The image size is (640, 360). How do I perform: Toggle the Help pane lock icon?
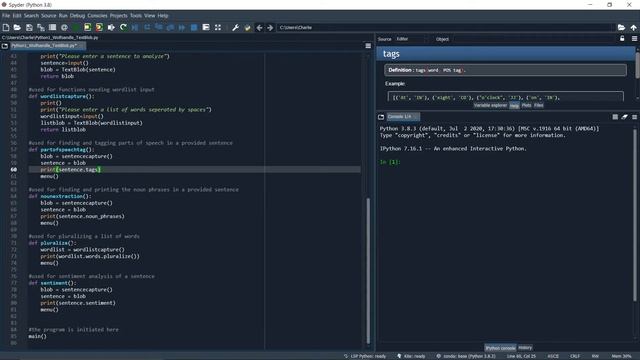click(622, 38)
